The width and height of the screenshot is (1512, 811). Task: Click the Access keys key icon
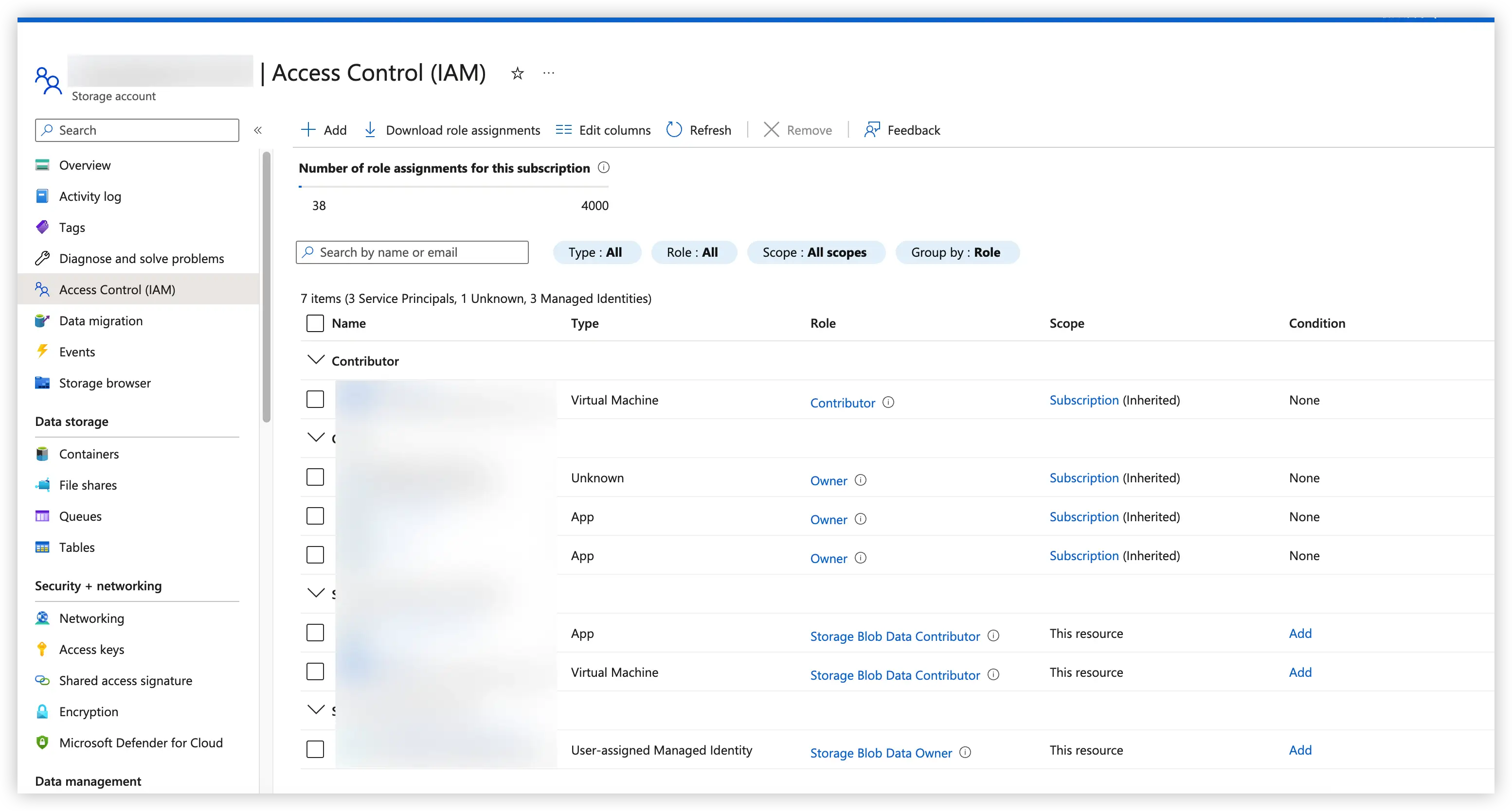(42, 650)
